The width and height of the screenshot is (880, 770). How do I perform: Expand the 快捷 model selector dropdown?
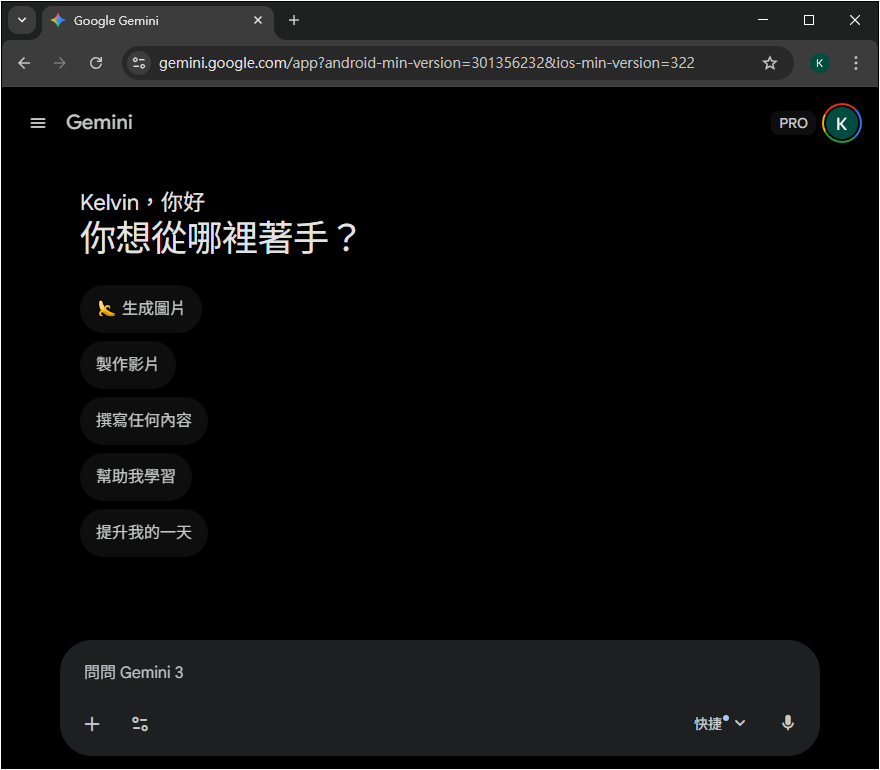[x=720, y=723]
